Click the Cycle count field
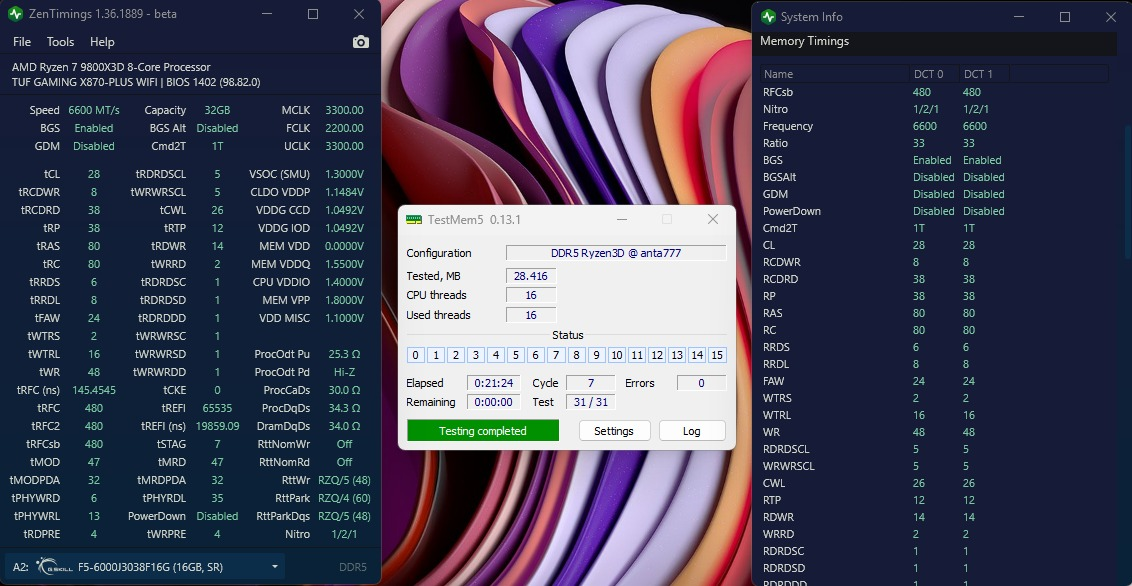Image resolution: width=1132 pixels, height=586 pixels. click(x=591, y=383)
